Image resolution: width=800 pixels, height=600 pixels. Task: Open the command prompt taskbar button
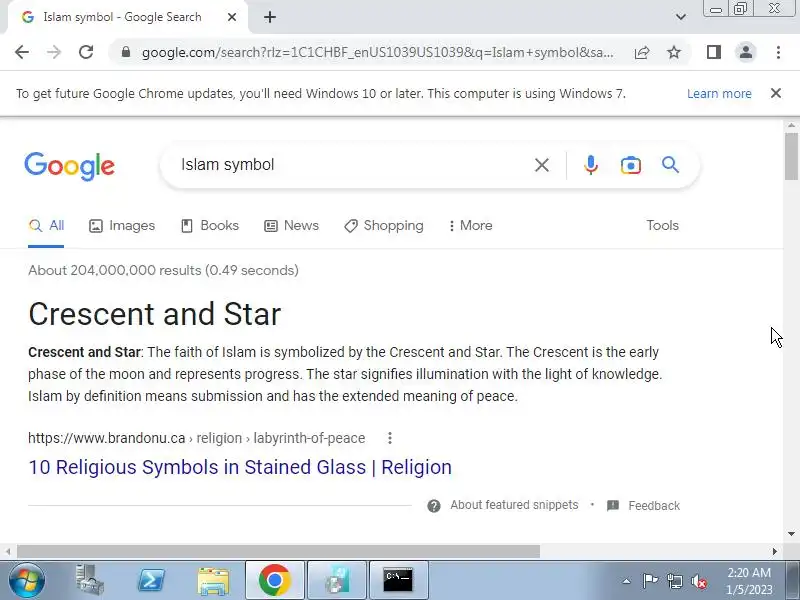398,580
